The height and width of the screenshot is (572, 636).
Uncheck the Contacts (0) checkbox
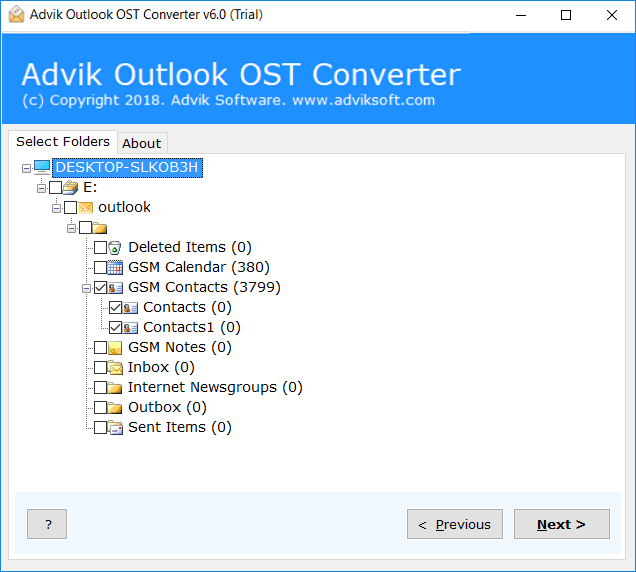point(116,308)
